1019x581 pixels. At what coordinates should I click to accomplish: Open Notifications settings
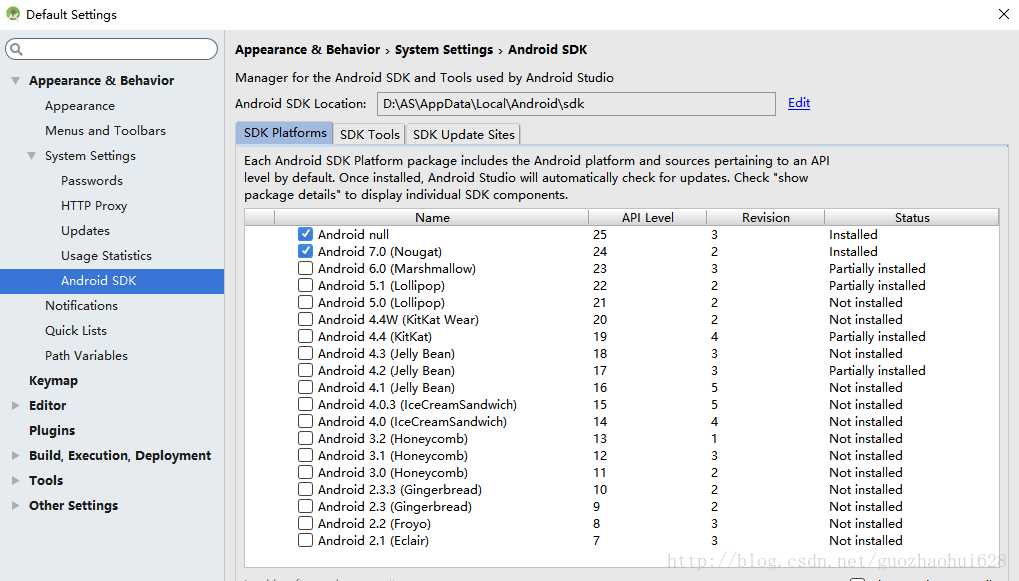pyautogui.click(x=81, y=305)
